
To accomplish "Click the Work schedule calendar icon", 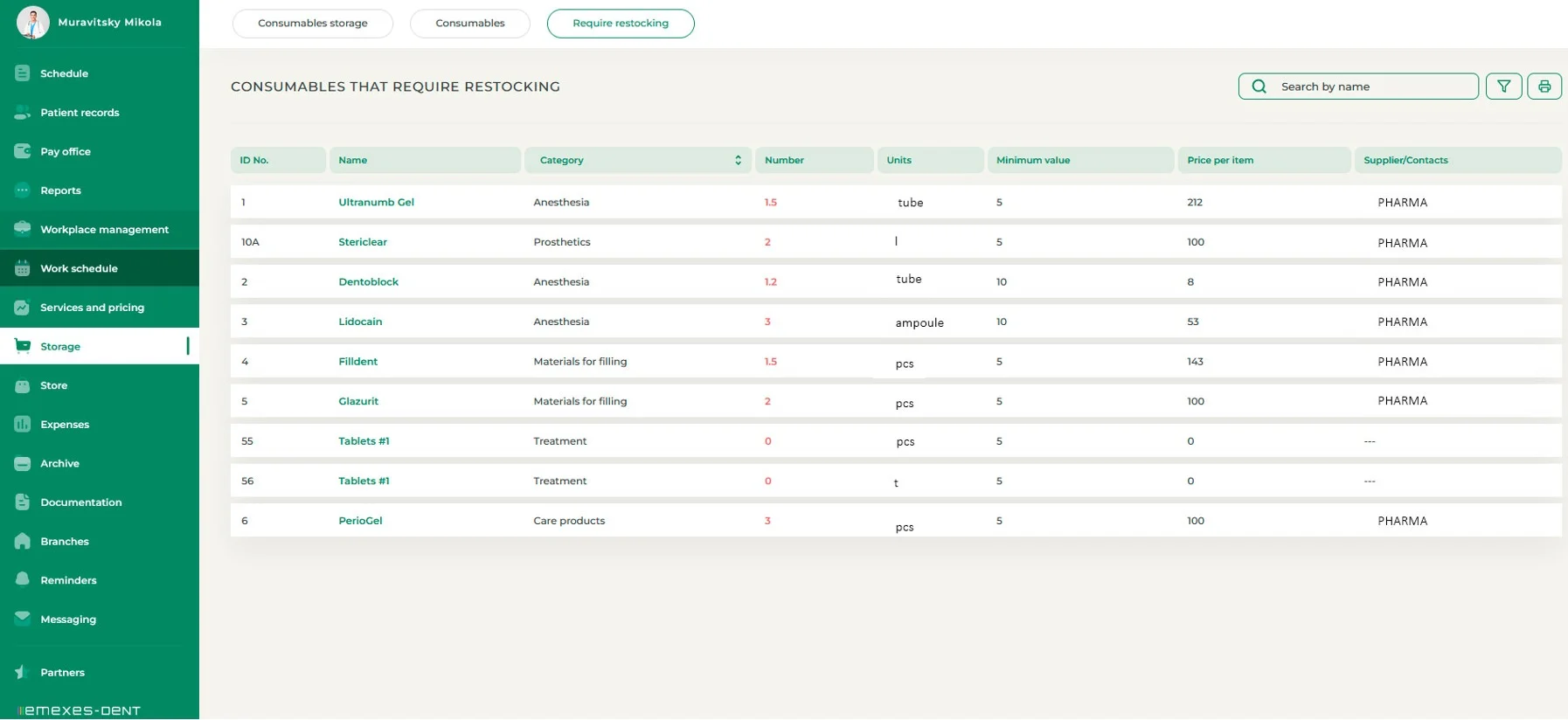I will (23, 268).
